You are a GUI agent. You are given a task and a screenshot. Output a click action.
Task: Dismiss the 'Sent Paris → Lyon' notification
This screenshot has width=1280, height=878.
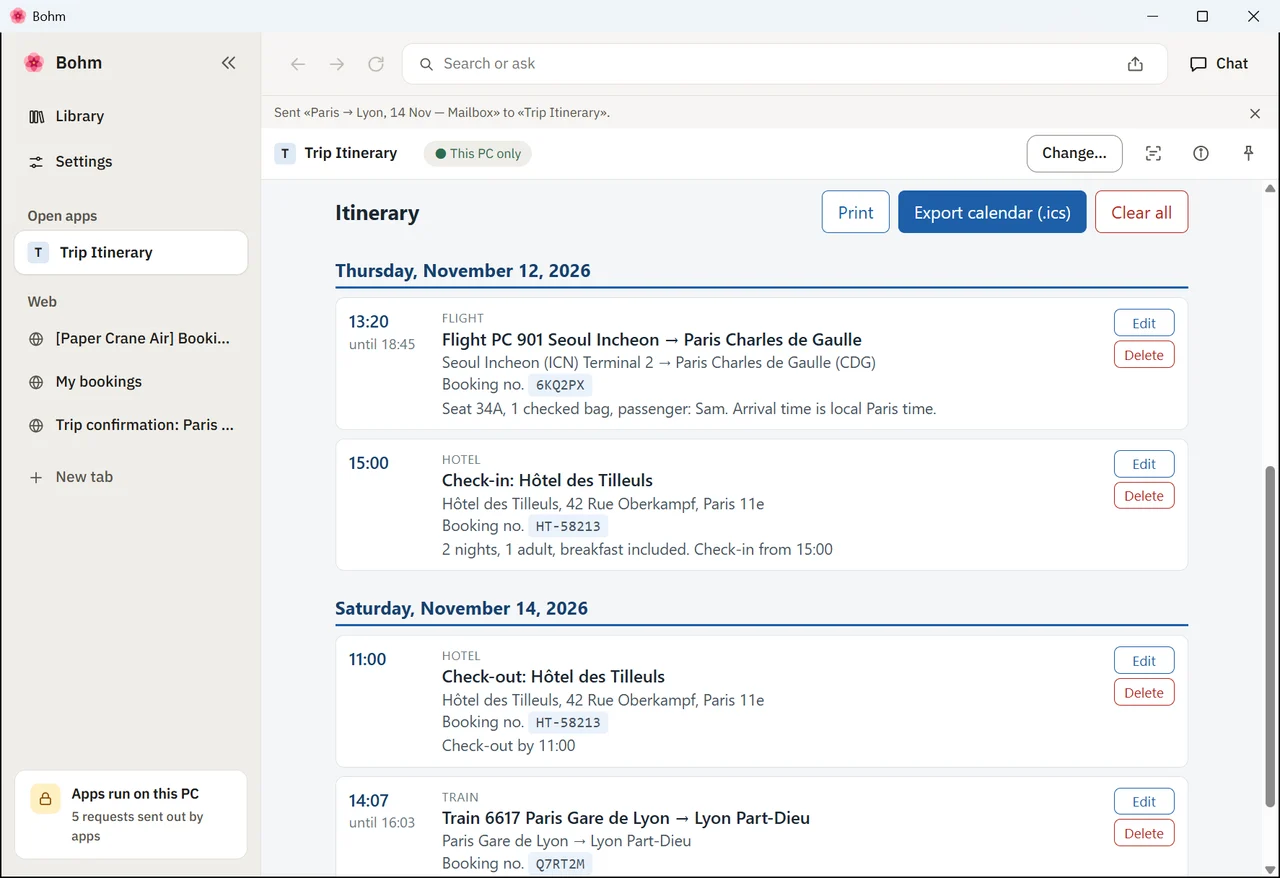pyautogui.click(x=1255, y=113)
